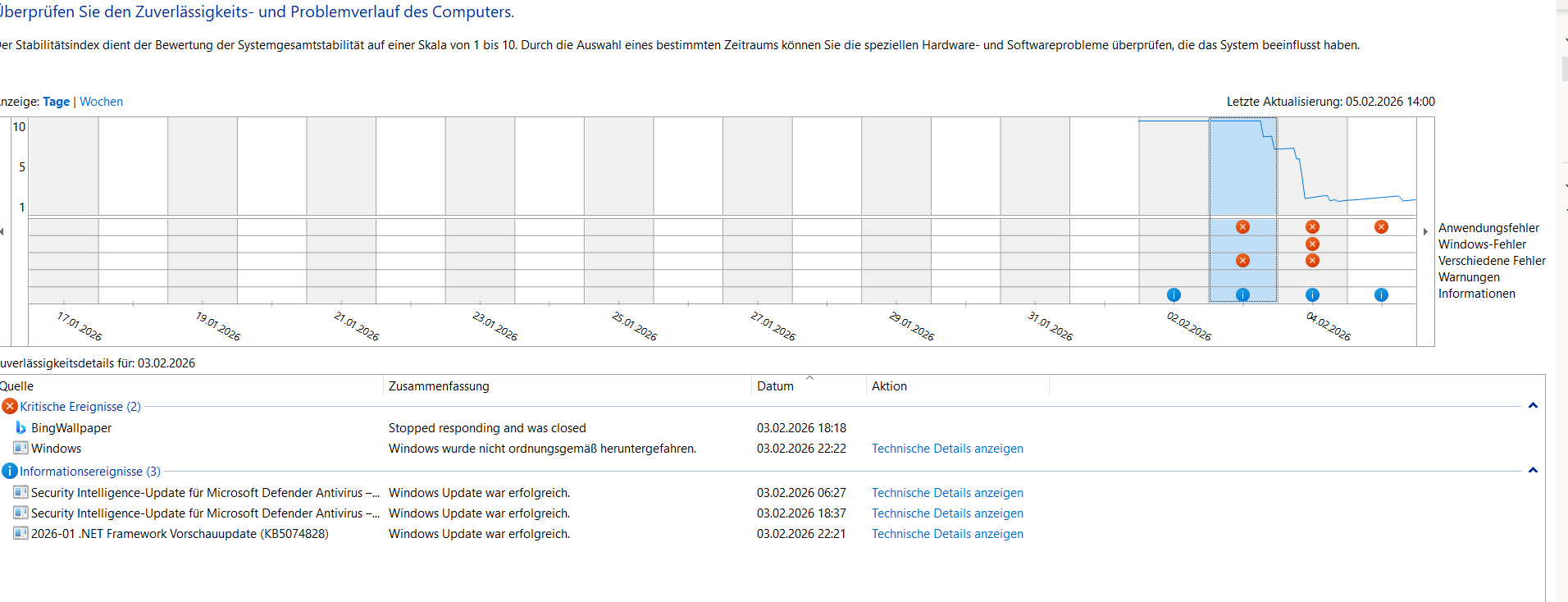Click the red Kritische Ereignisse group icon
Screen dimensions: 1568x602
click(10, 406)
